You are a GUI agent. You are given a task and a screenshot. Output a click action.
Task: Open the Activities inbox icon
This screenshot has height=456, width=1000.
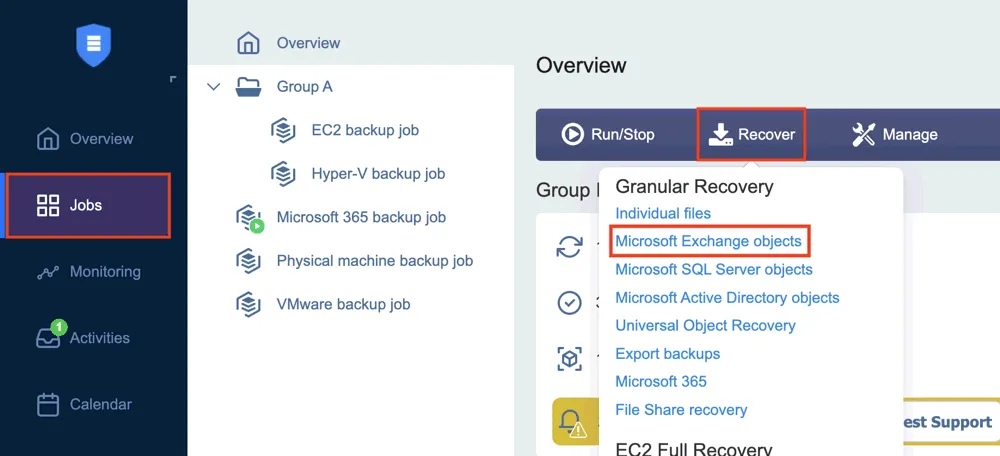point(48,338)
